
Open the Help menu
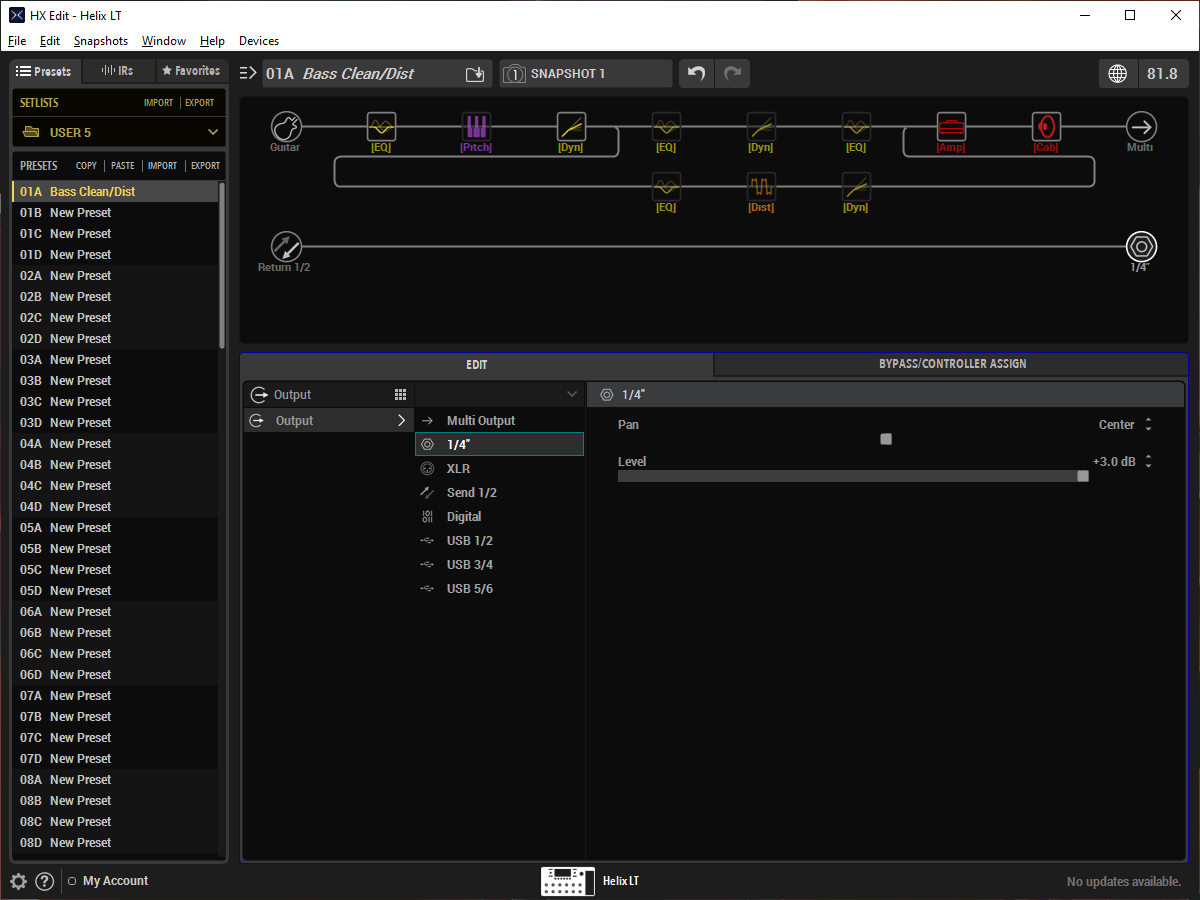click(212, 41)
